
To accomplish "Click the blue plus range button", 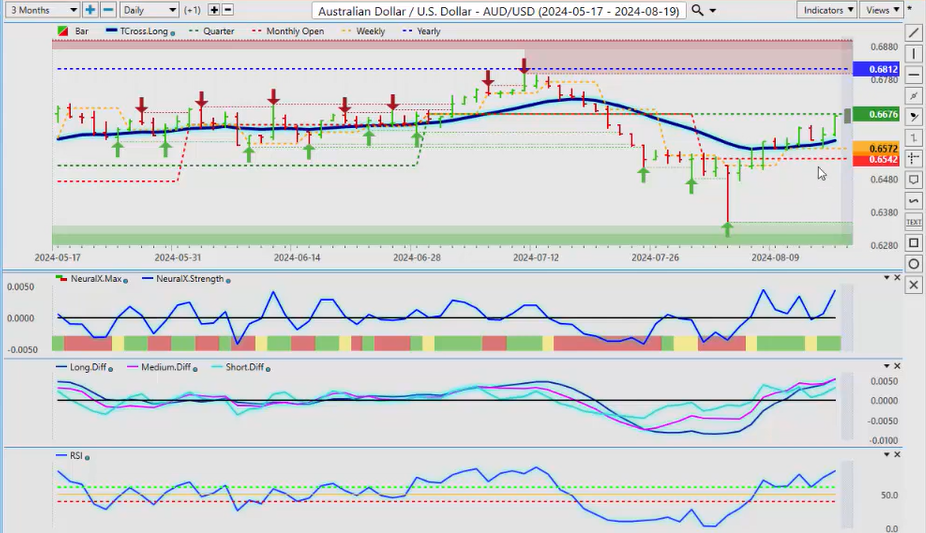I will pyautogui.click(x=90, y=10).
